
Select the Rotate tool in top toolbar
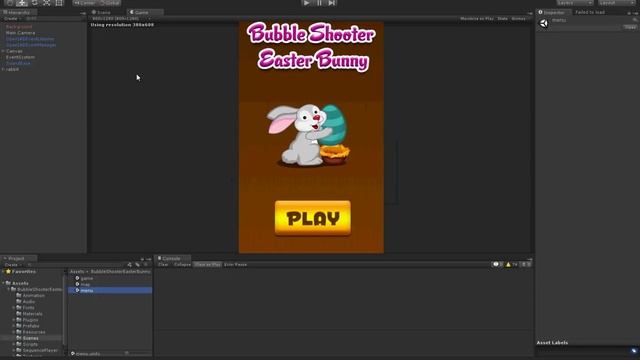[x=34, y=2]
